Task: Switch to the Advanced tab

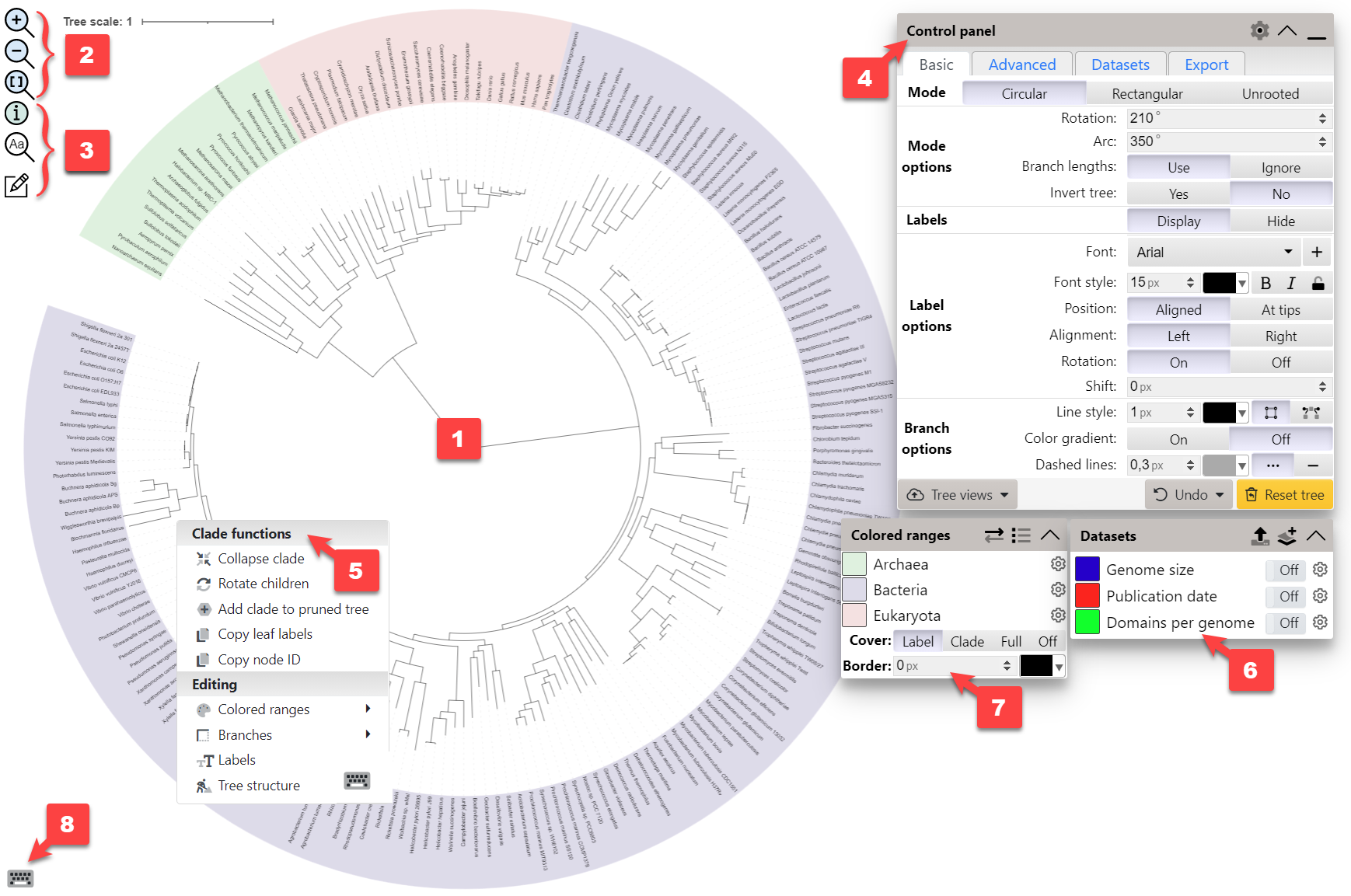Action: coord(1022,64)
